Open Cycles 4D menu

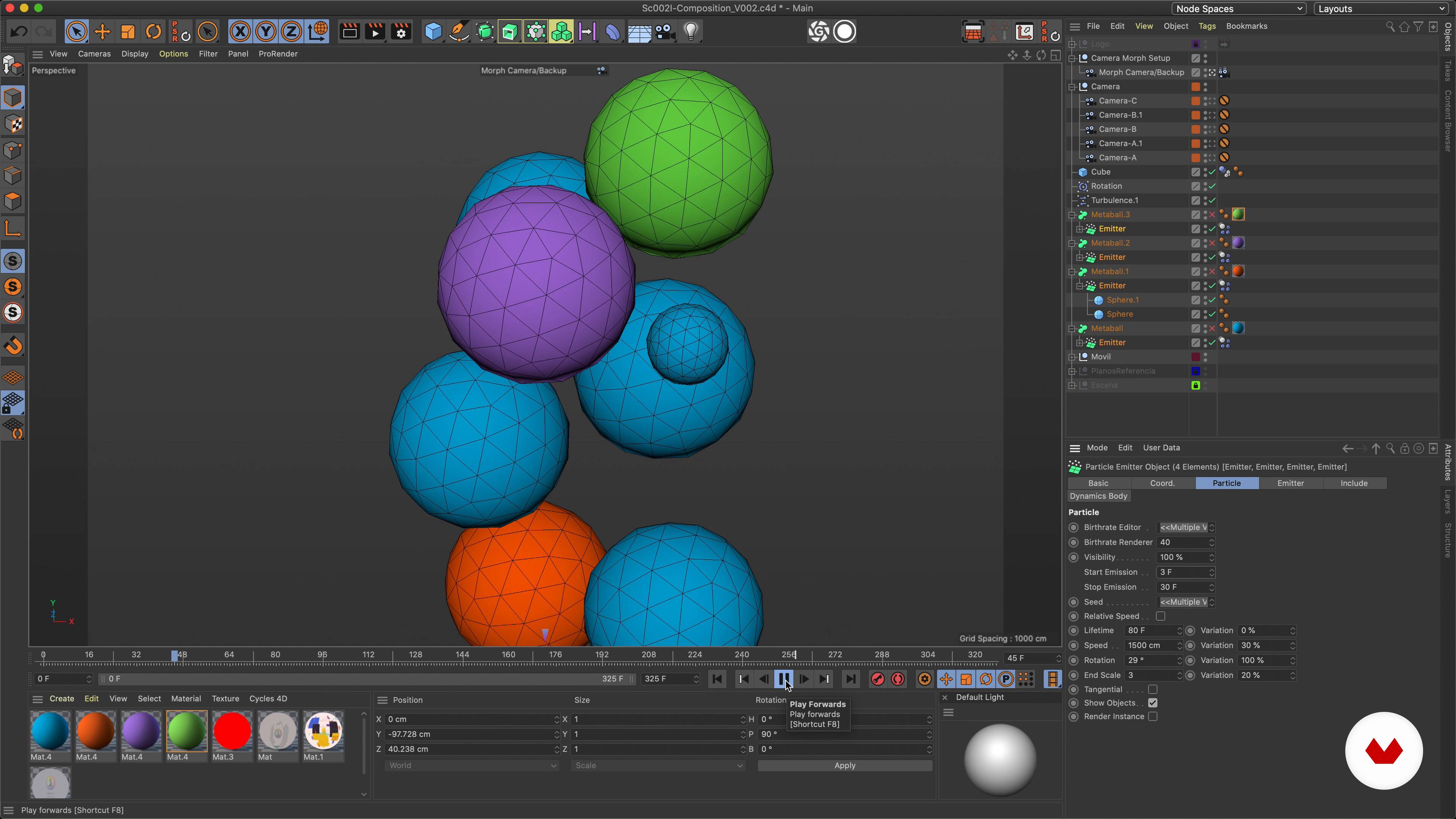pos(268,699)
